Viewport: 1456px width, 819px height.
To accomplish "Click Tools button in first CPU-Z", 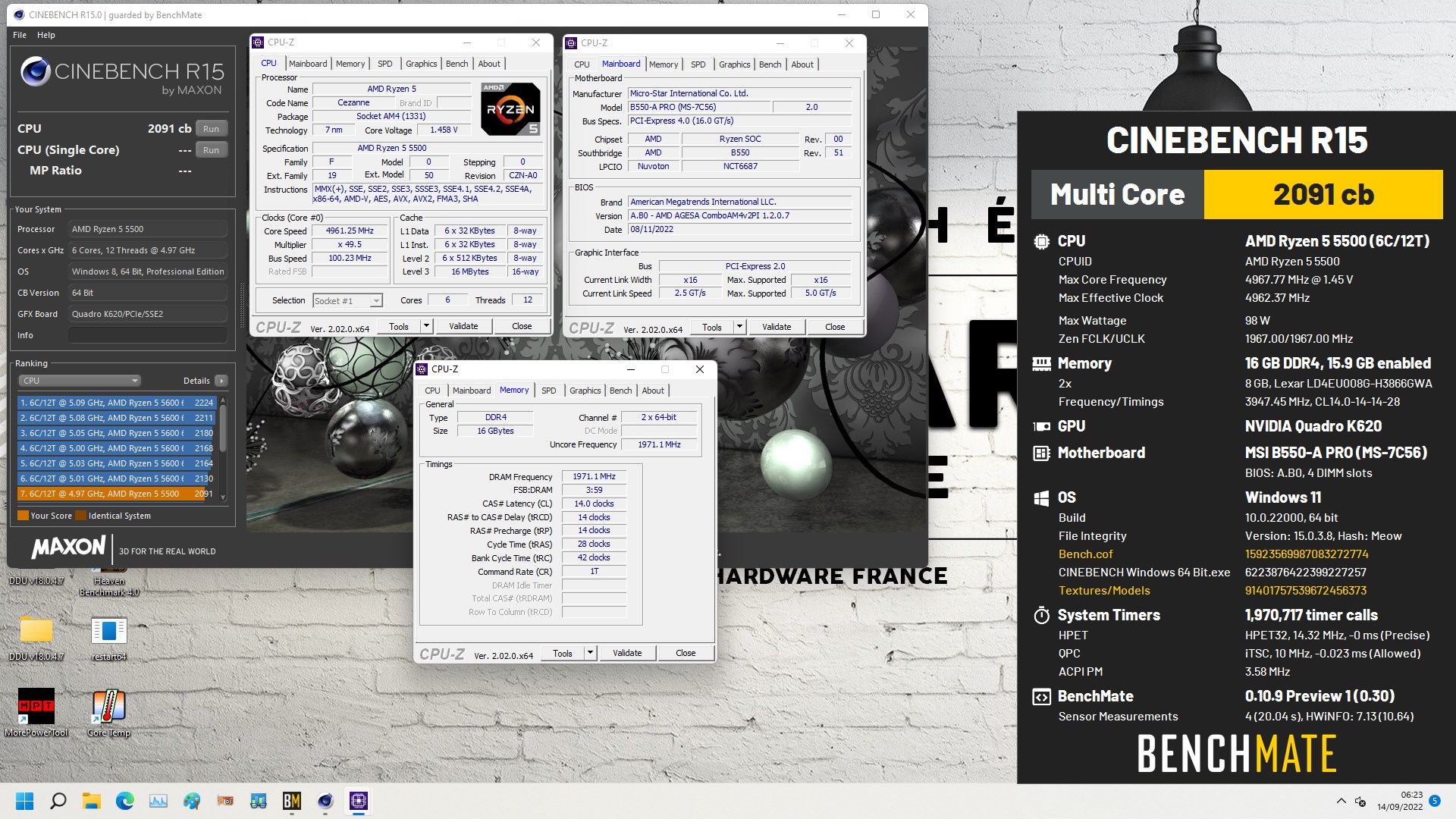I will [x=399, y=327].
